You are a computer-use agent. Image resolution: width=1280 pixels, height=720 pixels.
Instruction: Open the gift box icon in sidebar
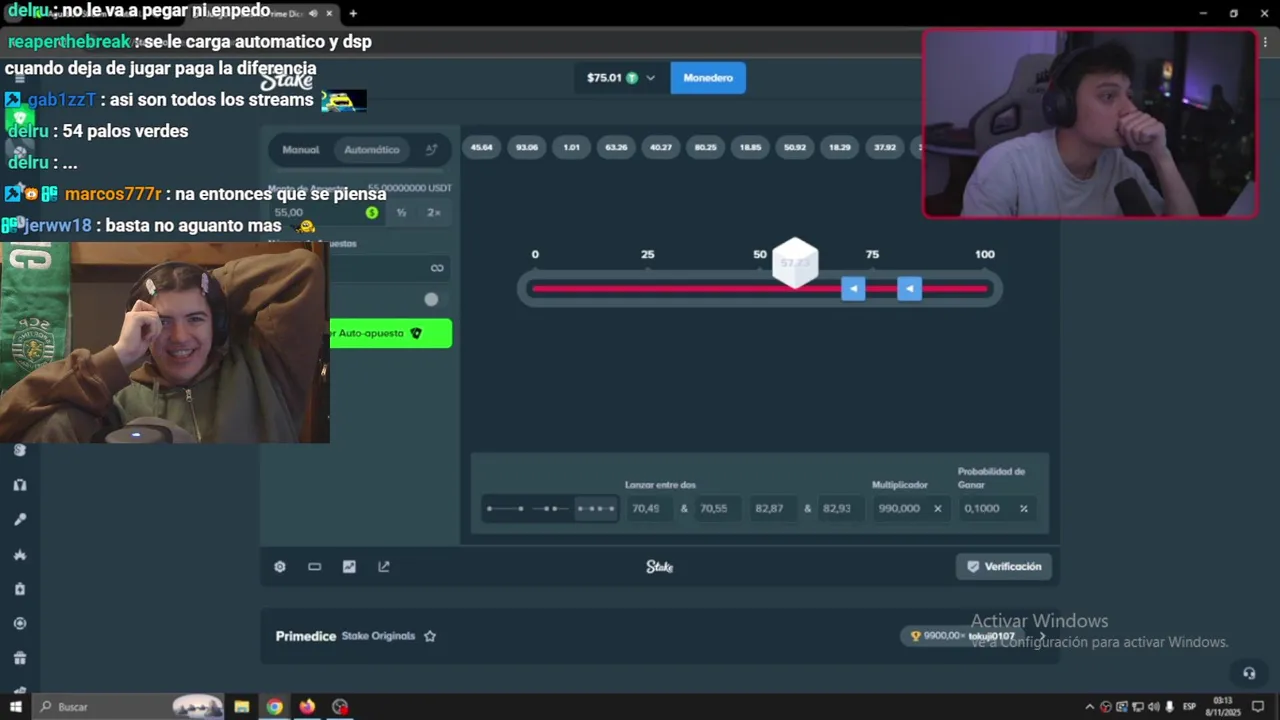[x=19, y=658]
